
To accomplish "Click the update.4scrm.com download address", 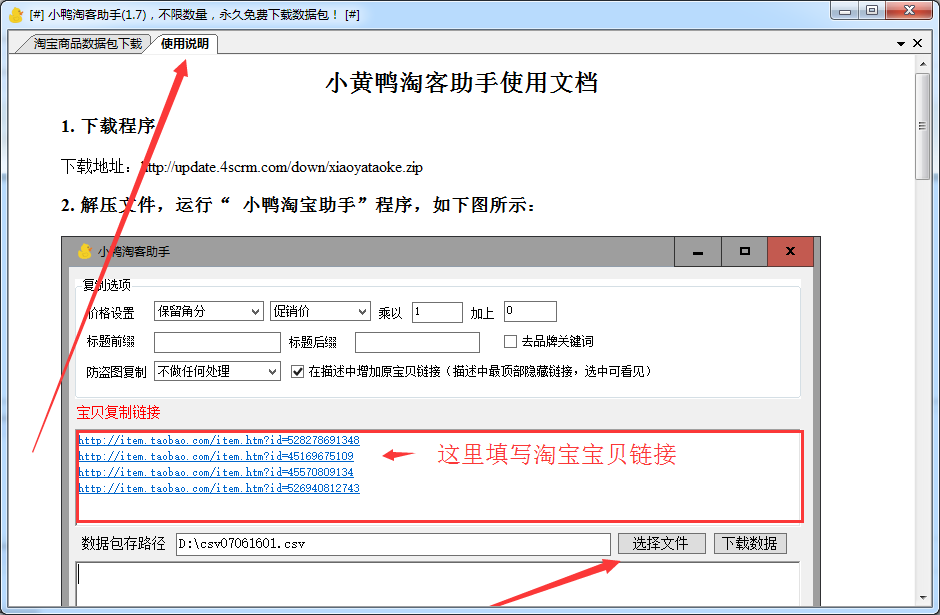I will click(282, 167).
